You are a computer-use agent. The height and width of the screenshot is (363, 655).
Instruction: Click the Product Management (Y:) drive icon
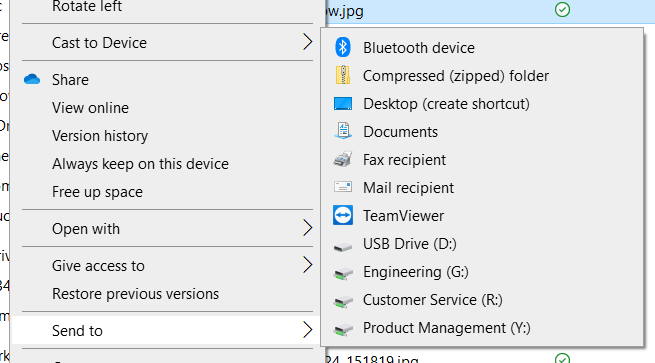pos(343,330)
